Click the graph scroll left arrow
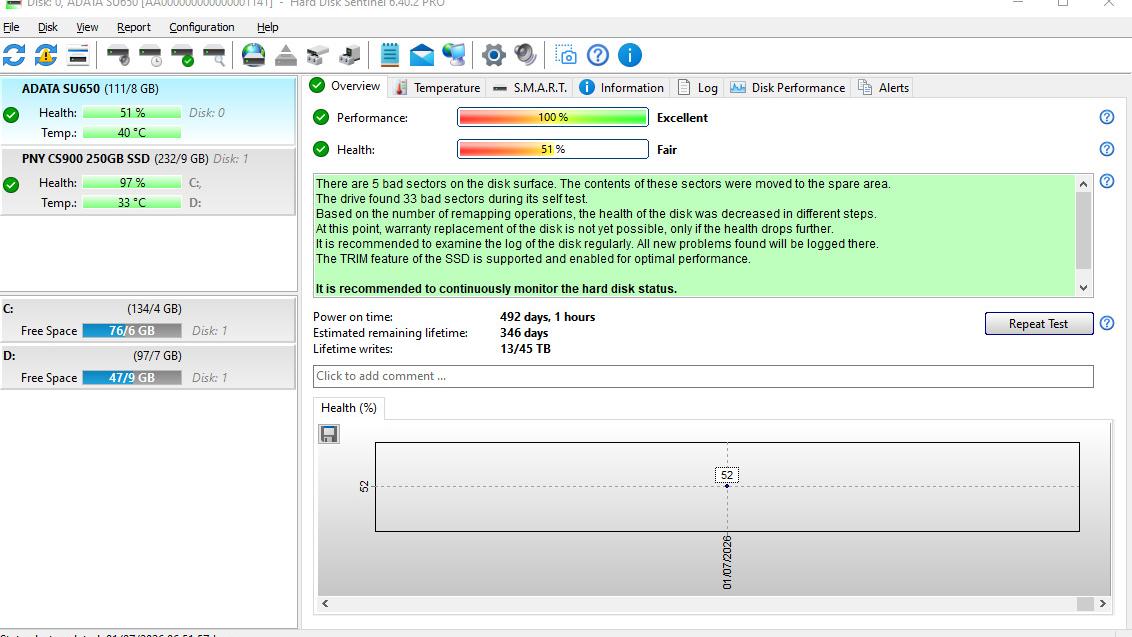 point(326,604)
